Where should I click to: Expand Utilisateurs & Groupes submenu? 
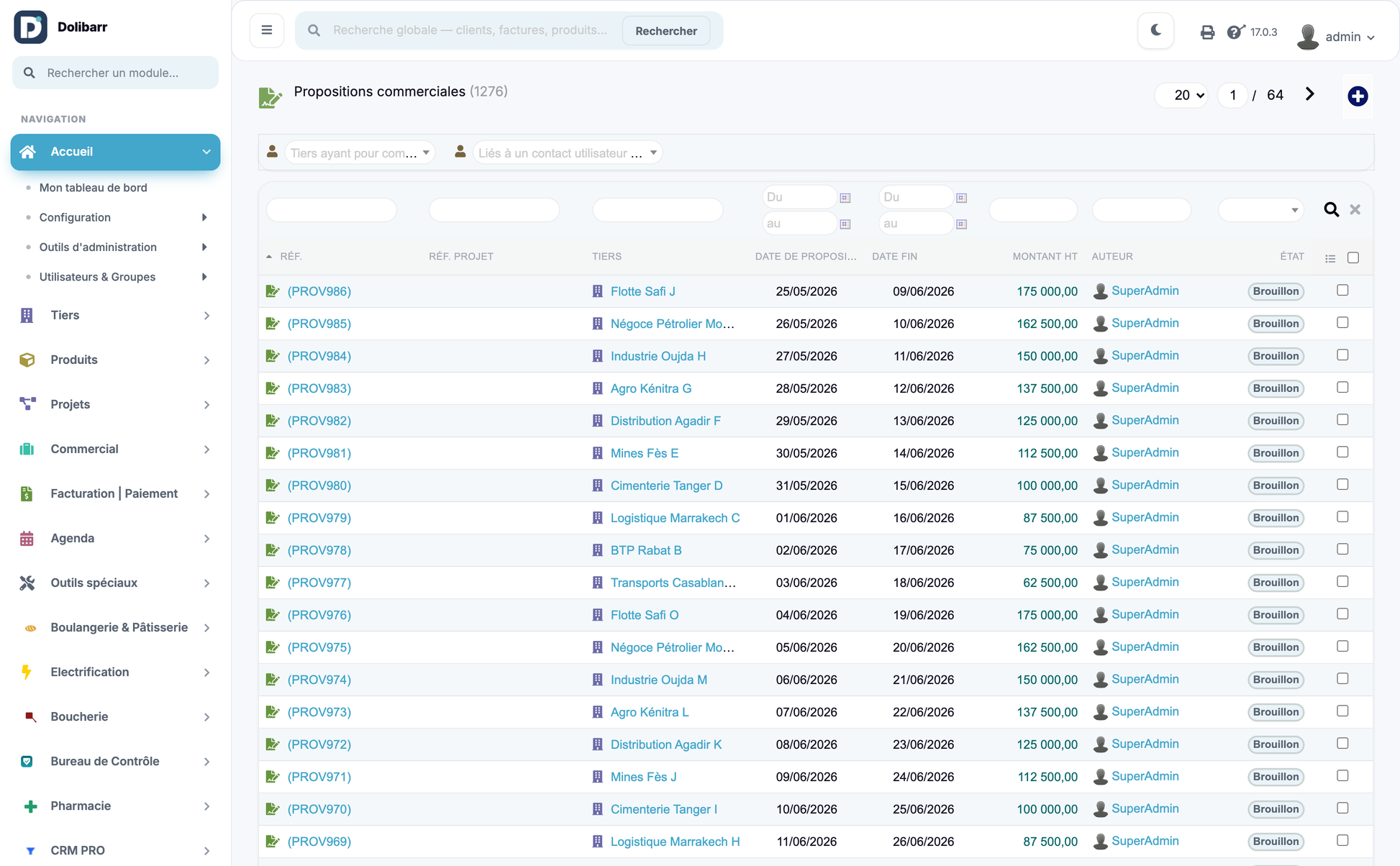[x=204, y=277]
